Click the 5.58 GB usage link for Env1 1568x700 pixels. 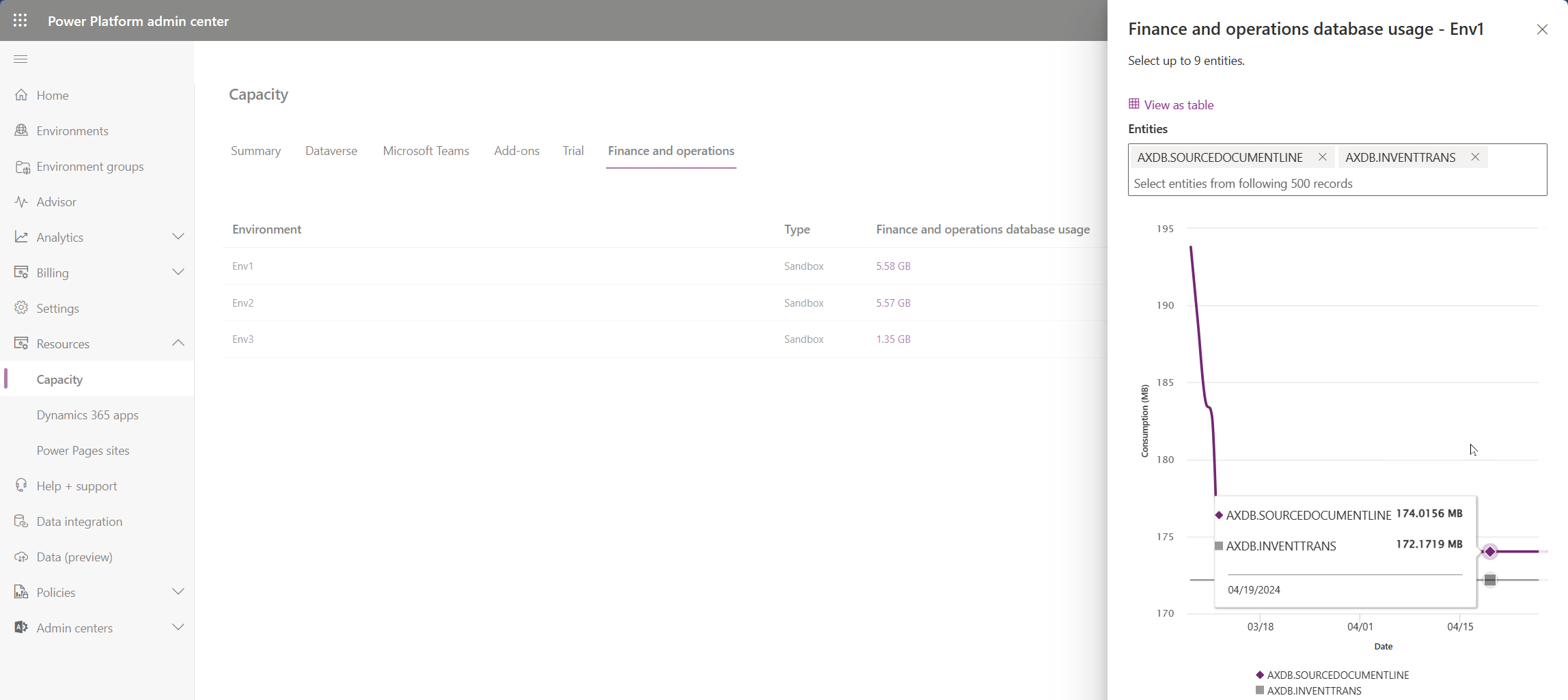pyautogui.click(x=893, y=266)
